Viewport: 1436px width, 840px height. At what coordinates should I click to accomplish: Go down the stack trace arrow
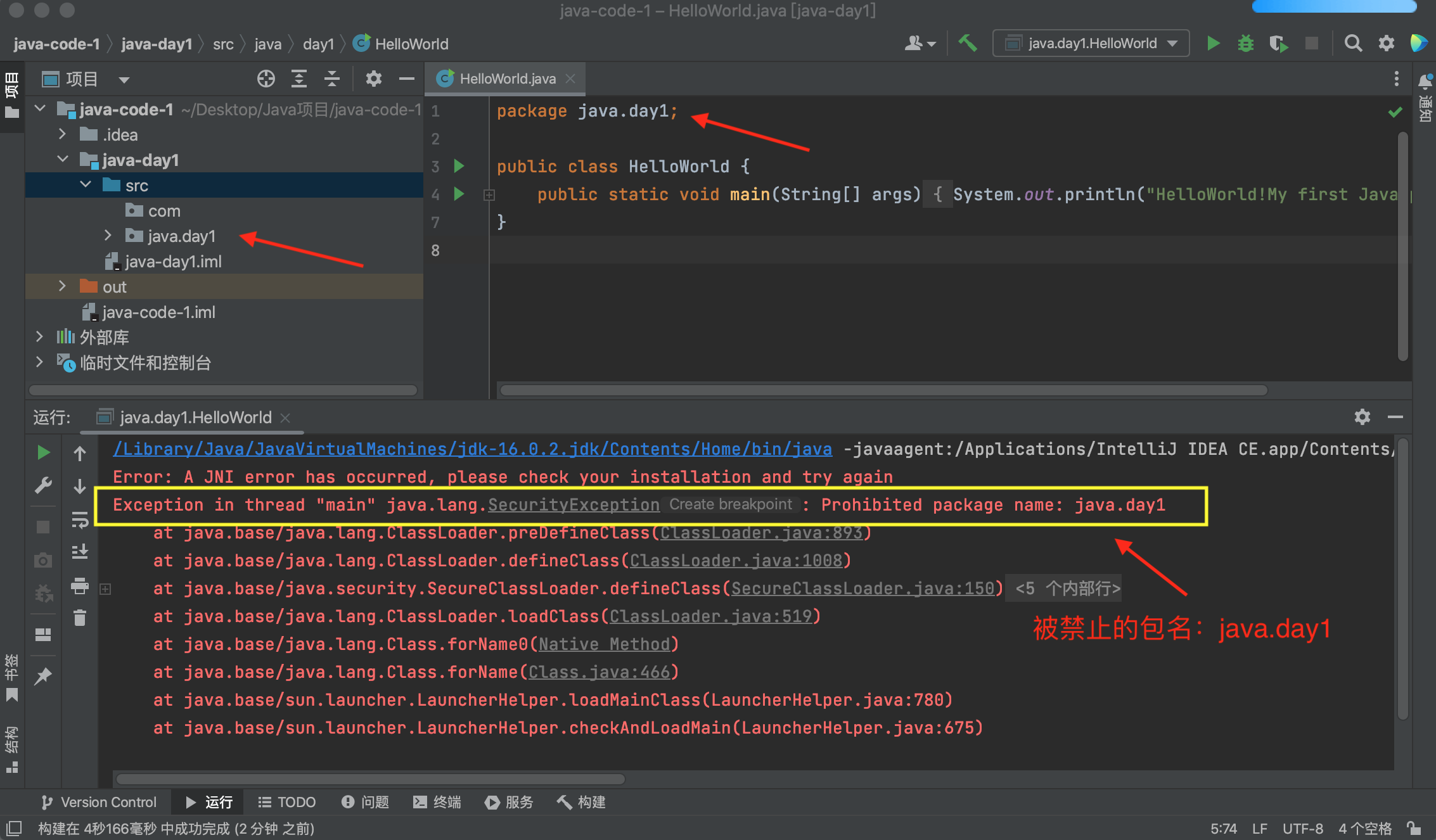pos(80,486)
